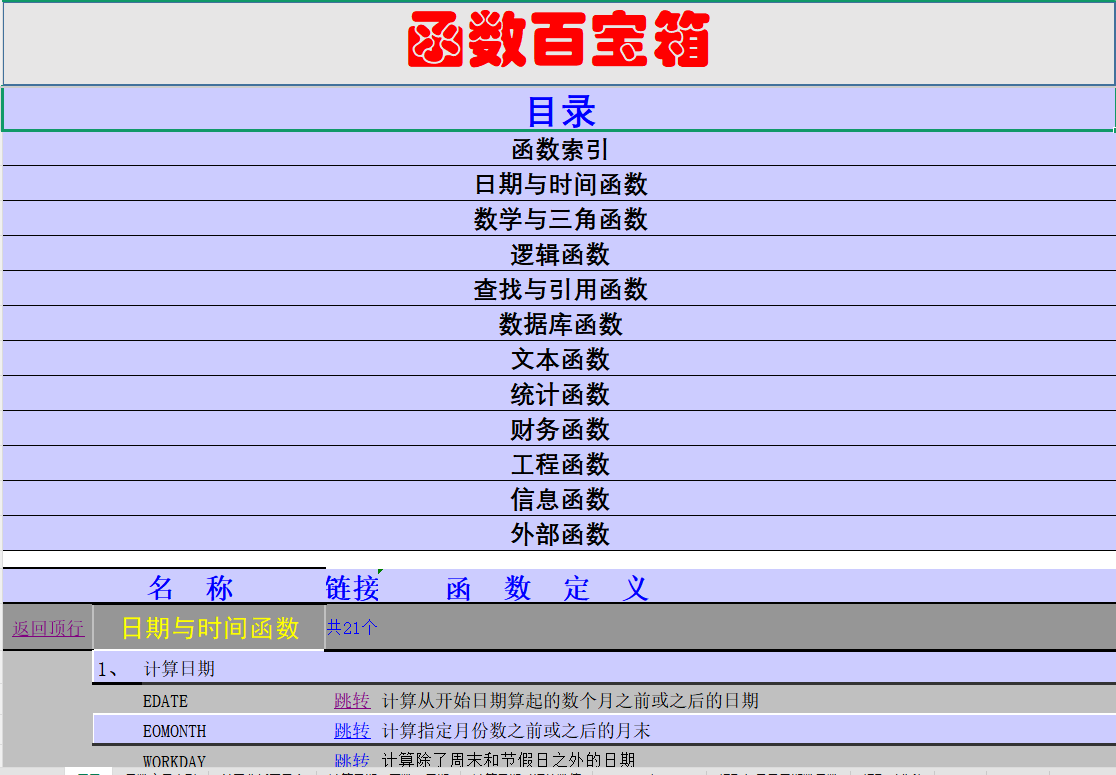Open the 查找与引用函数 category link
The height and width of the screenshot is (775, 1116).
(x=558, y=289)
